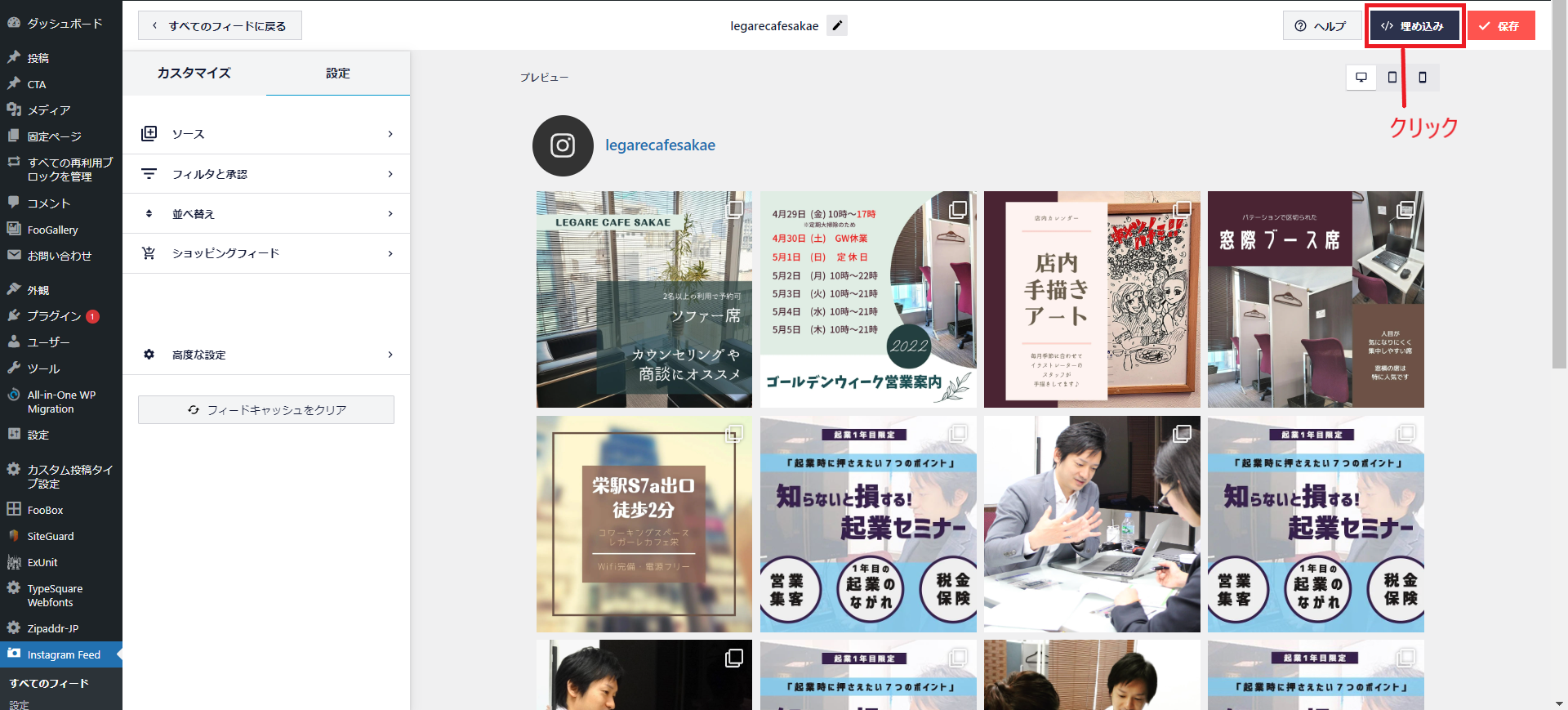Open the legarecafesakae profile link in preview
The width and height of the screenshot is (1568, 710).
tap(660, 145)
